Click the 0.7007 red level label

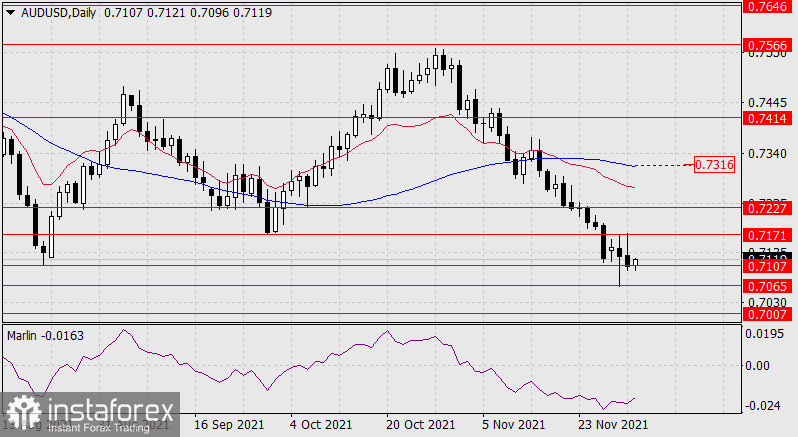pos(767,314)
